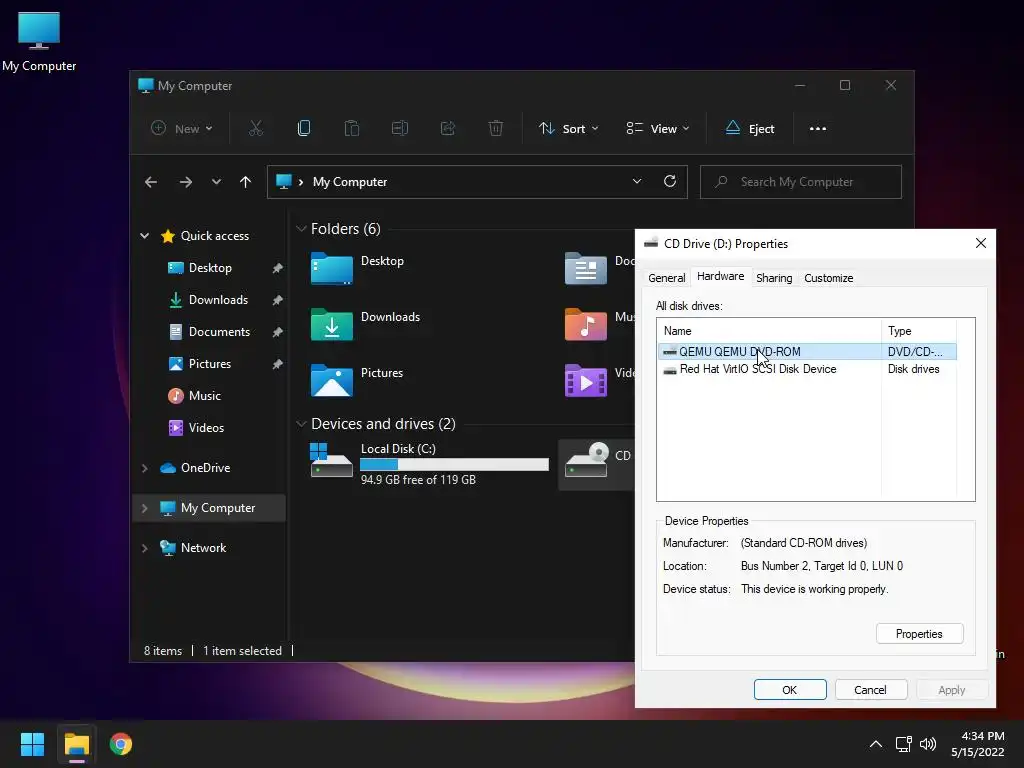Open the volume speaker tray icon
The image size is (1024, 768).
927,744
